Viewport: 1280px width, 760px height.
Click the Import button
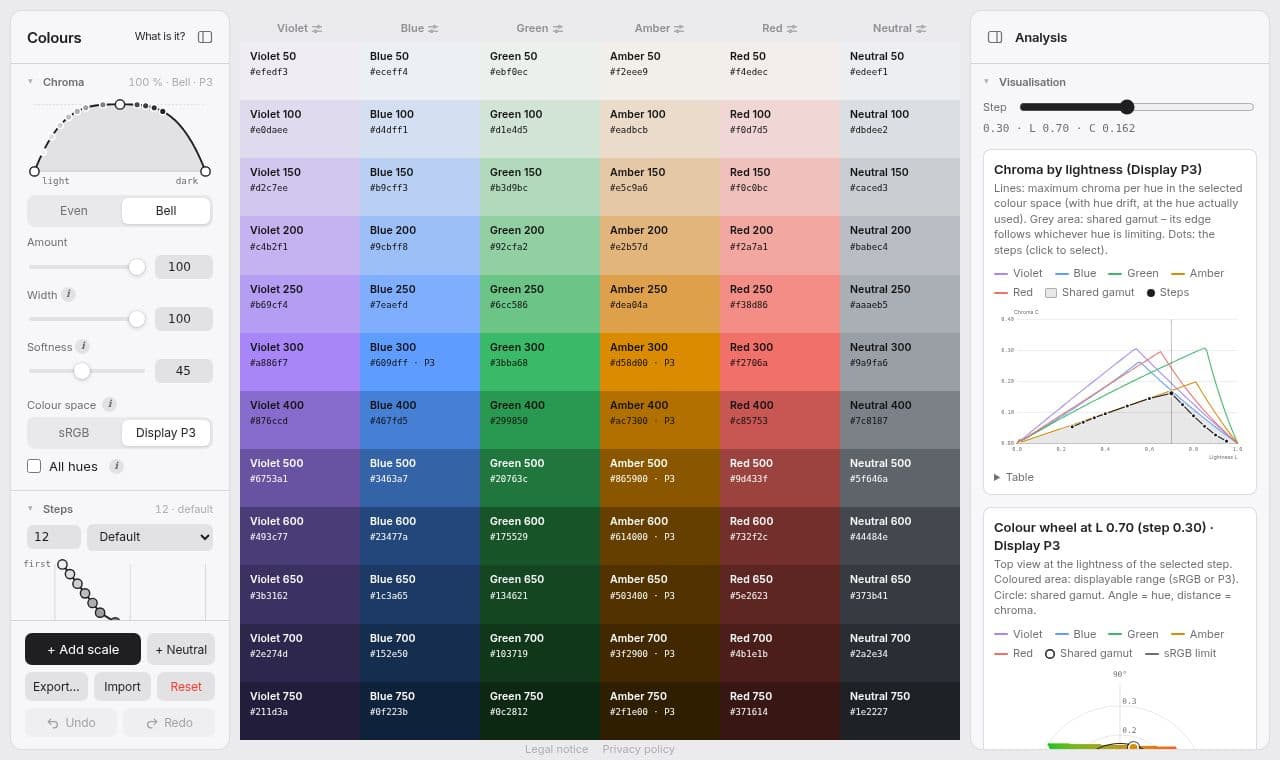[122, 687]
